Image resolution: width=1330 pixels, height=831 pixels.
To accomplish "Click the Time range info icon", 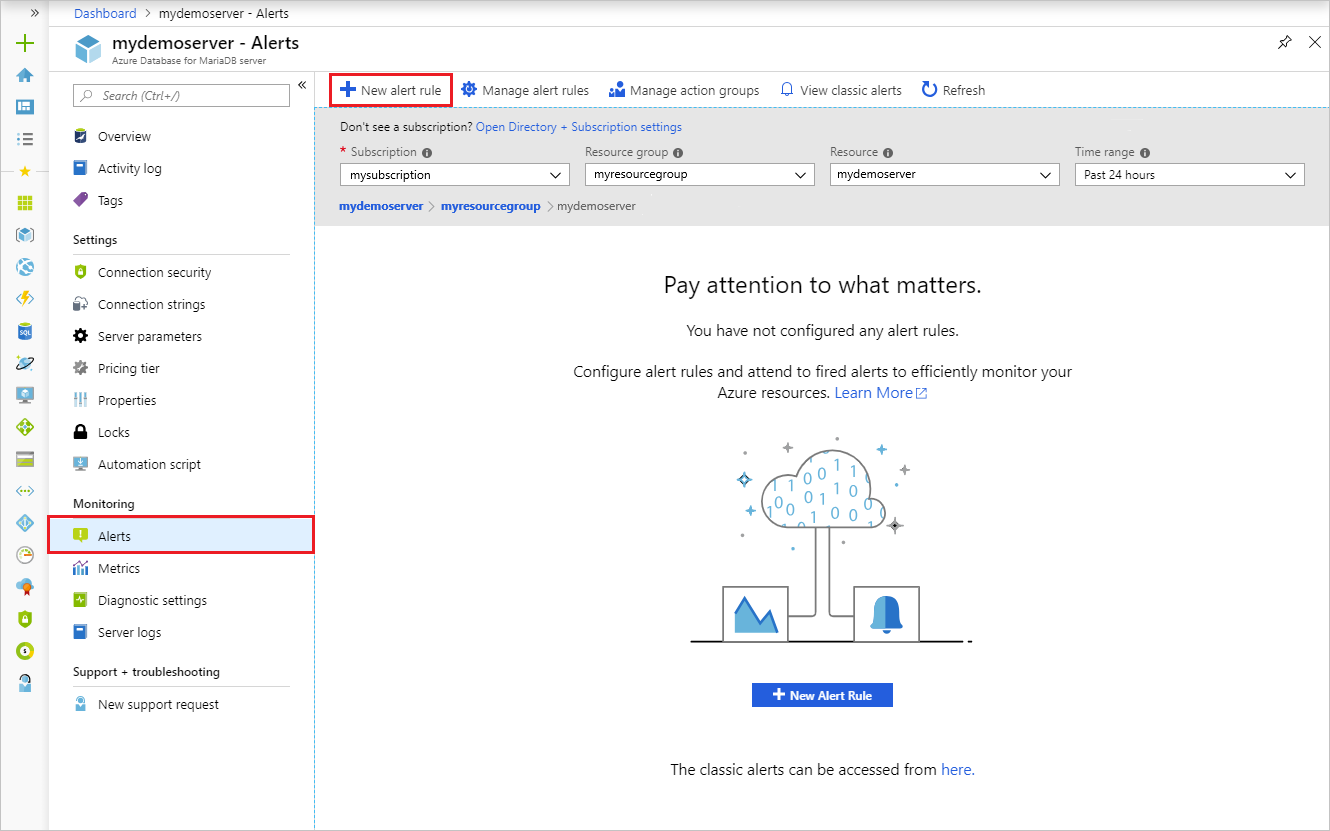I will [1145, 153].
